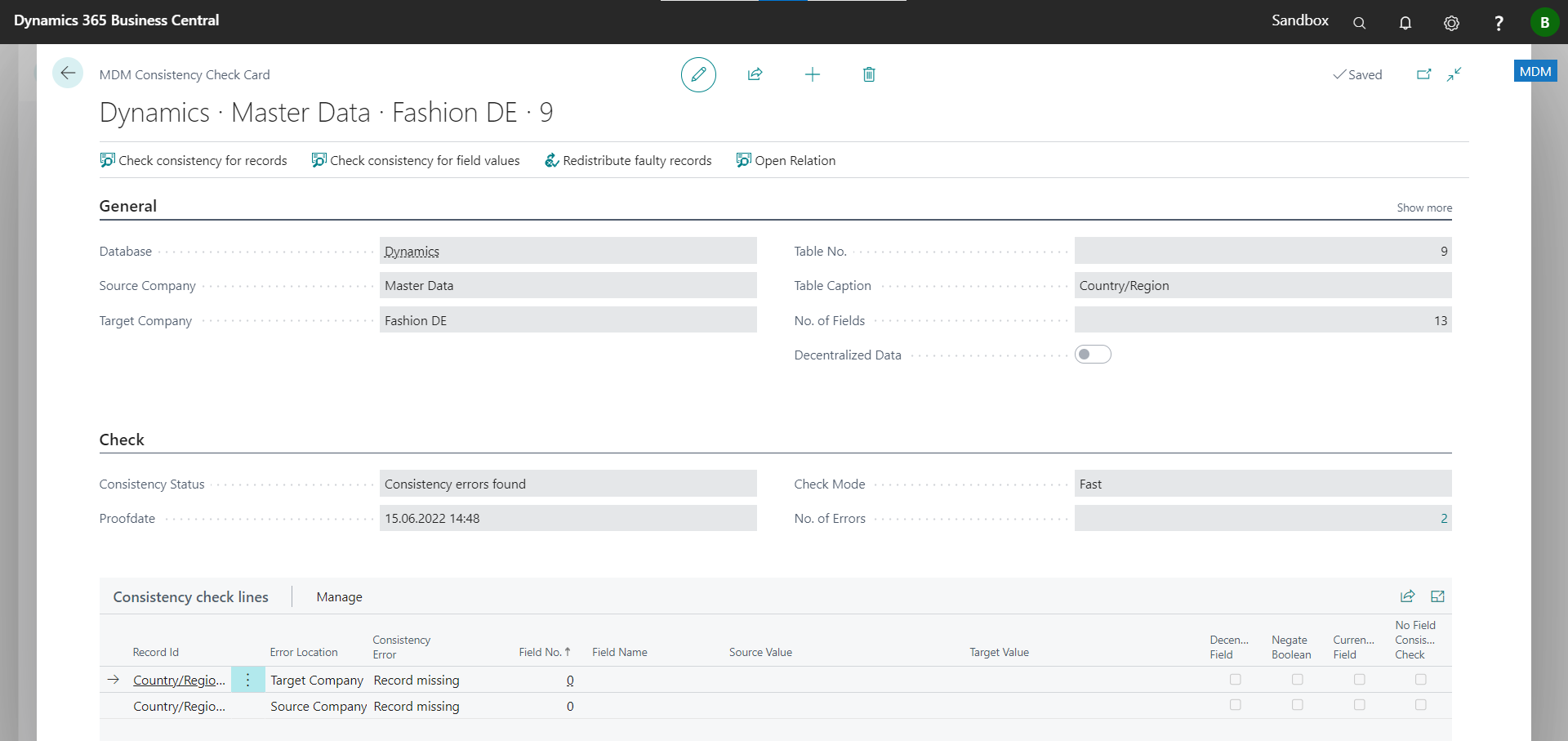This screenshot has width=1568, height=741.
Task: Run Check consistency for records
Action: (194, 160)
